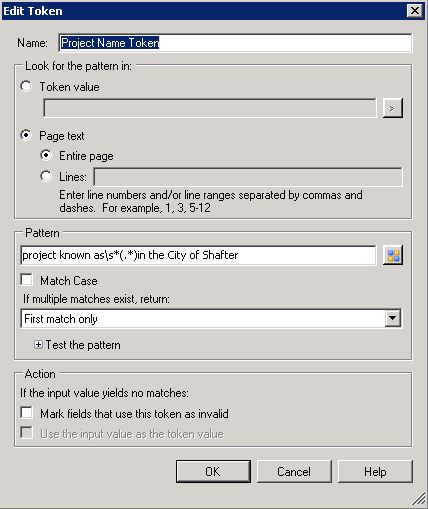The height and width of the screenshot is (509, 428).
Task: Click in the Name text field
Action: coord(235,43)
